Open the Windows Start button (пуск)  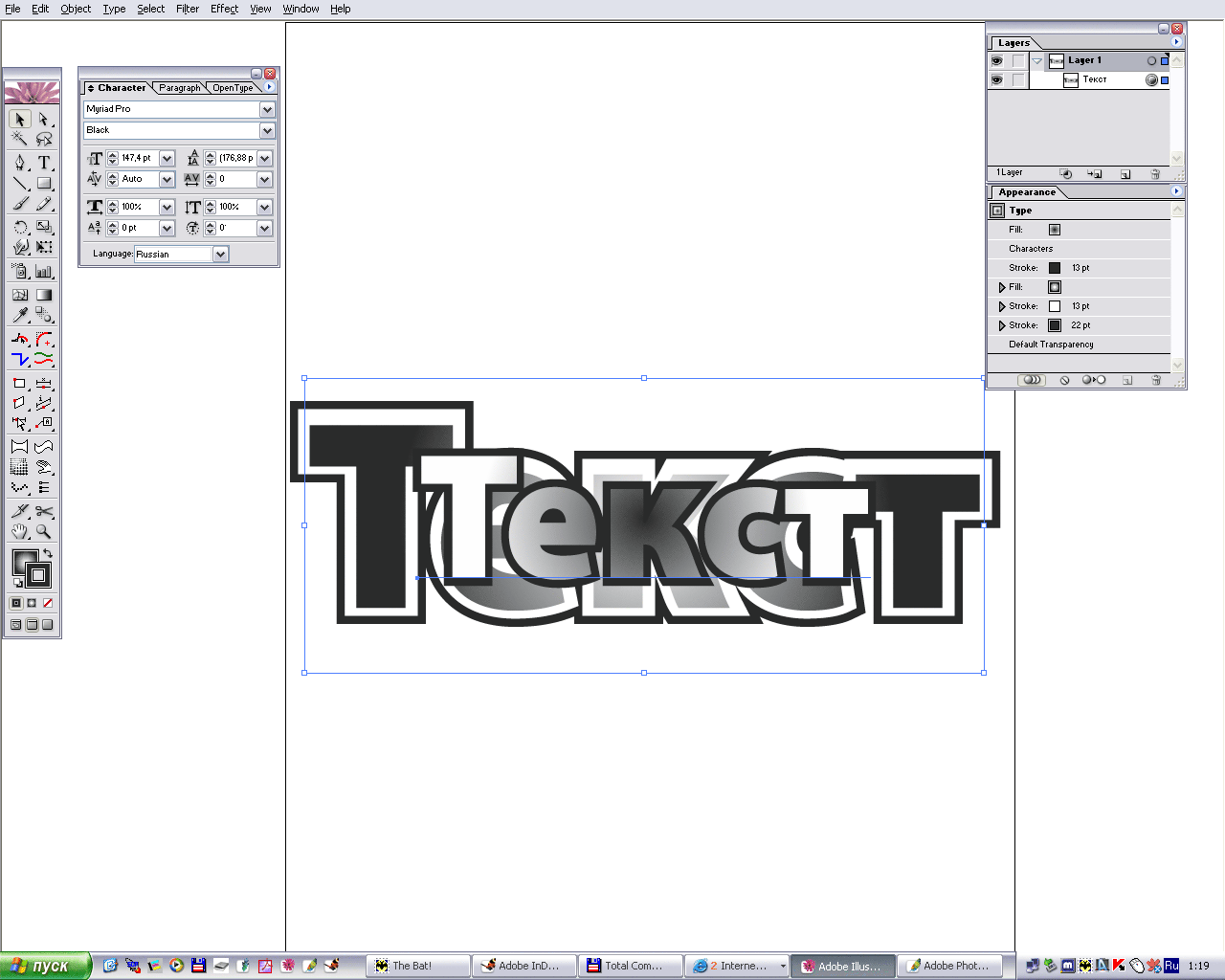pyautogui.click(x=45, y=966)
